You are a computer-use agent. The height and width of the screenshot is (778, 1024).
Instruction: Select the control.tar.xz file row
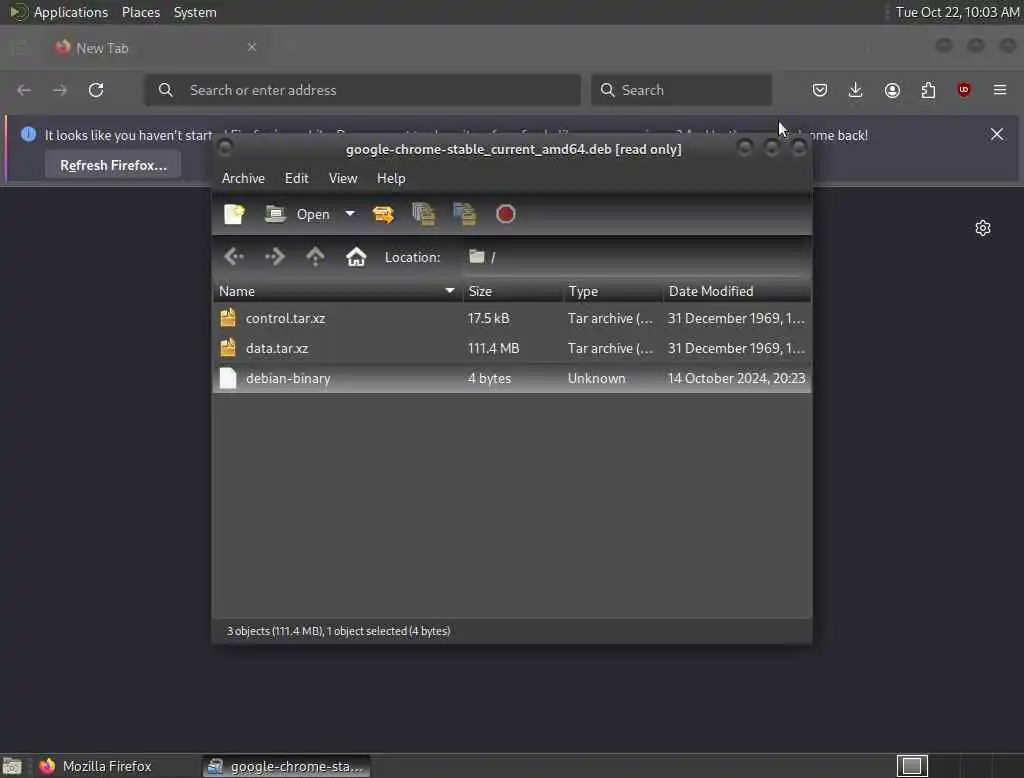tap(512, 318)
